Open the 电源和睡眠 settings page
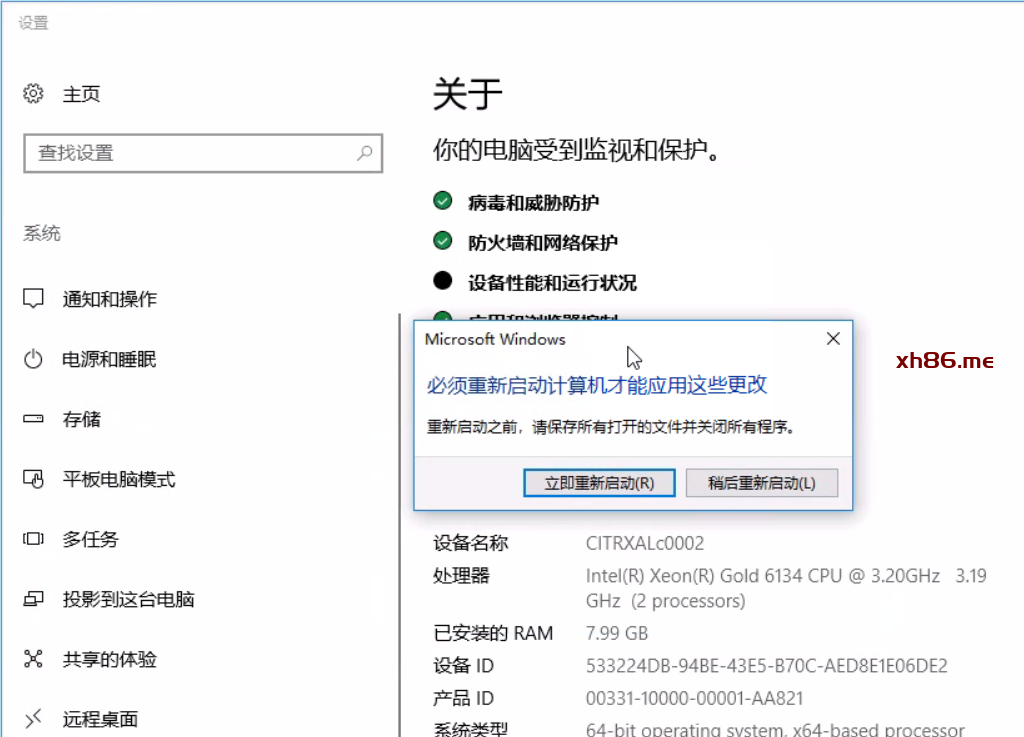 pos(109,359)
